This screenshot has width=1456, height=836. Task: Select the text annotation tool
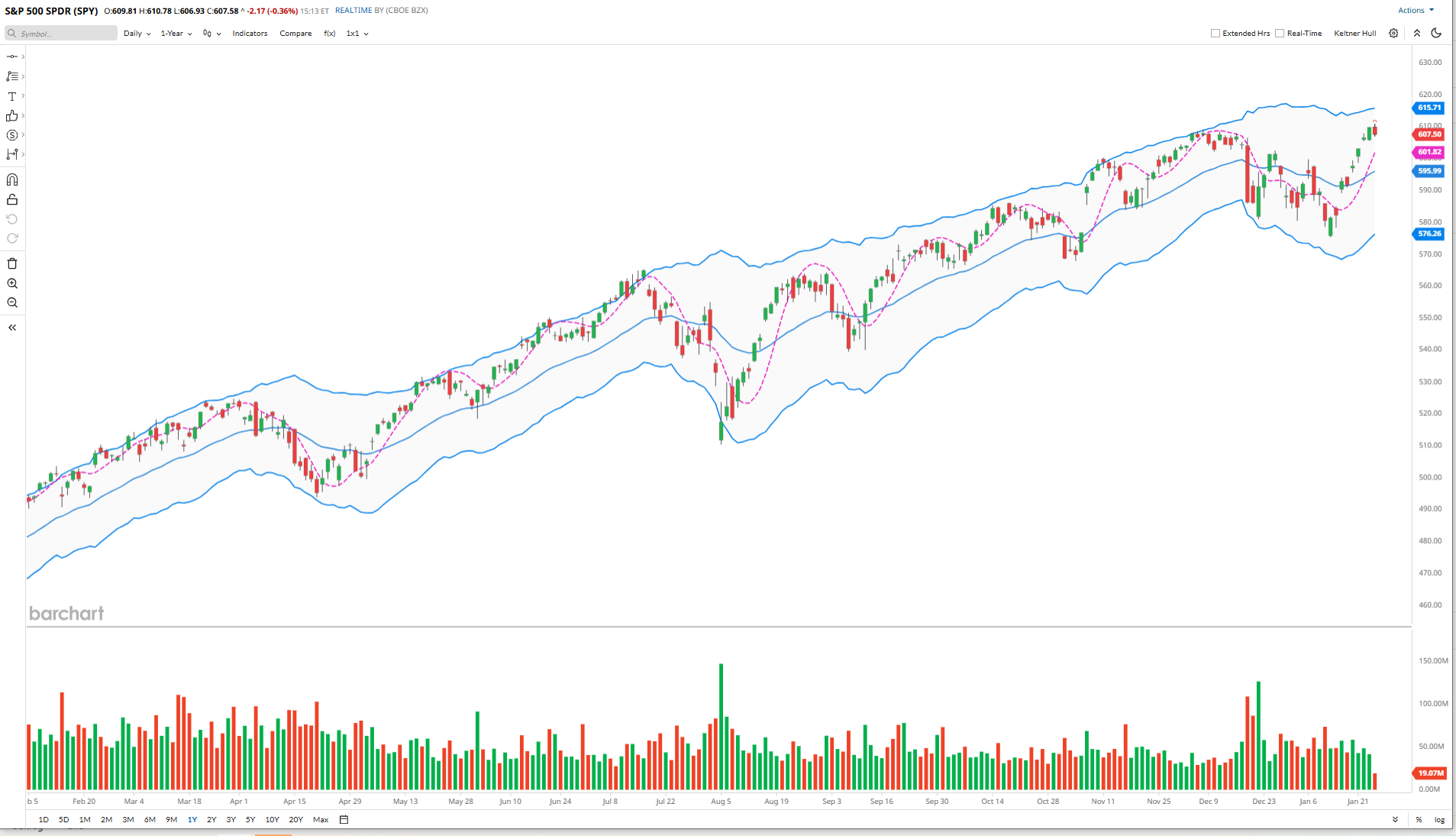pos(12,96)
